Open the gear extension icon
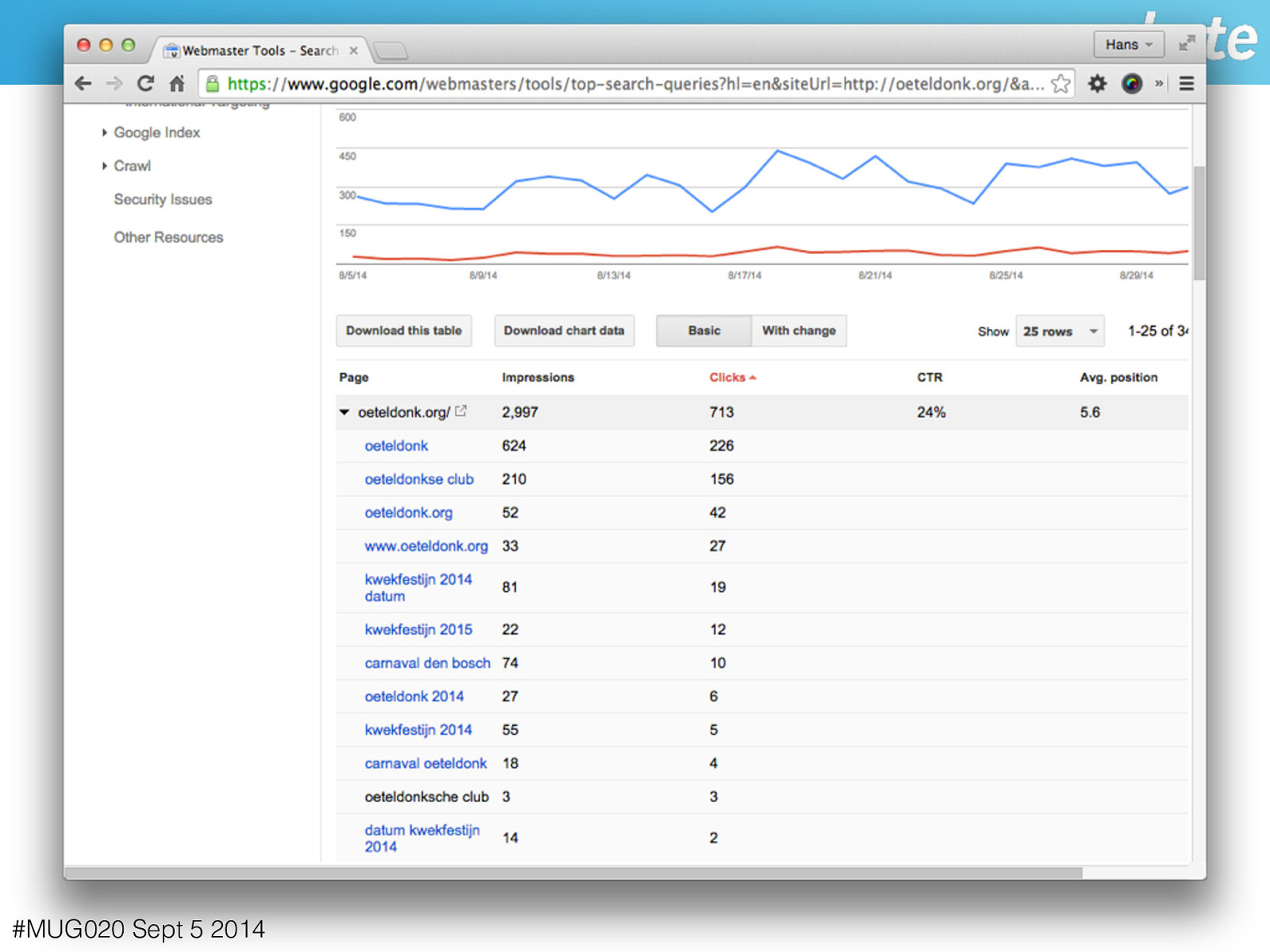The height and width of the screenshot is (952, 1270). pyautogui.click(x=1097, y=83)
